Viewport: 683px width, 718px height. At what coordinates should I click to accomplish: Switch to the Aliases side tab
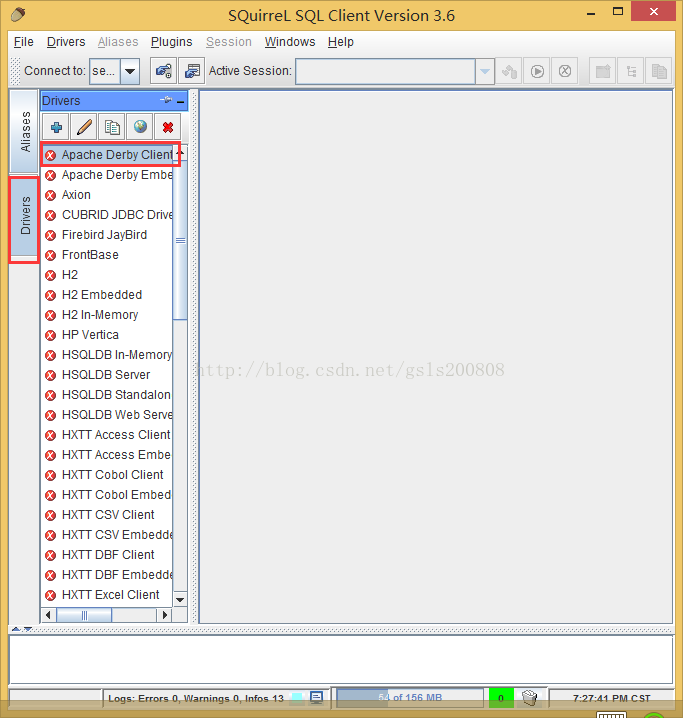pos(25,132)
